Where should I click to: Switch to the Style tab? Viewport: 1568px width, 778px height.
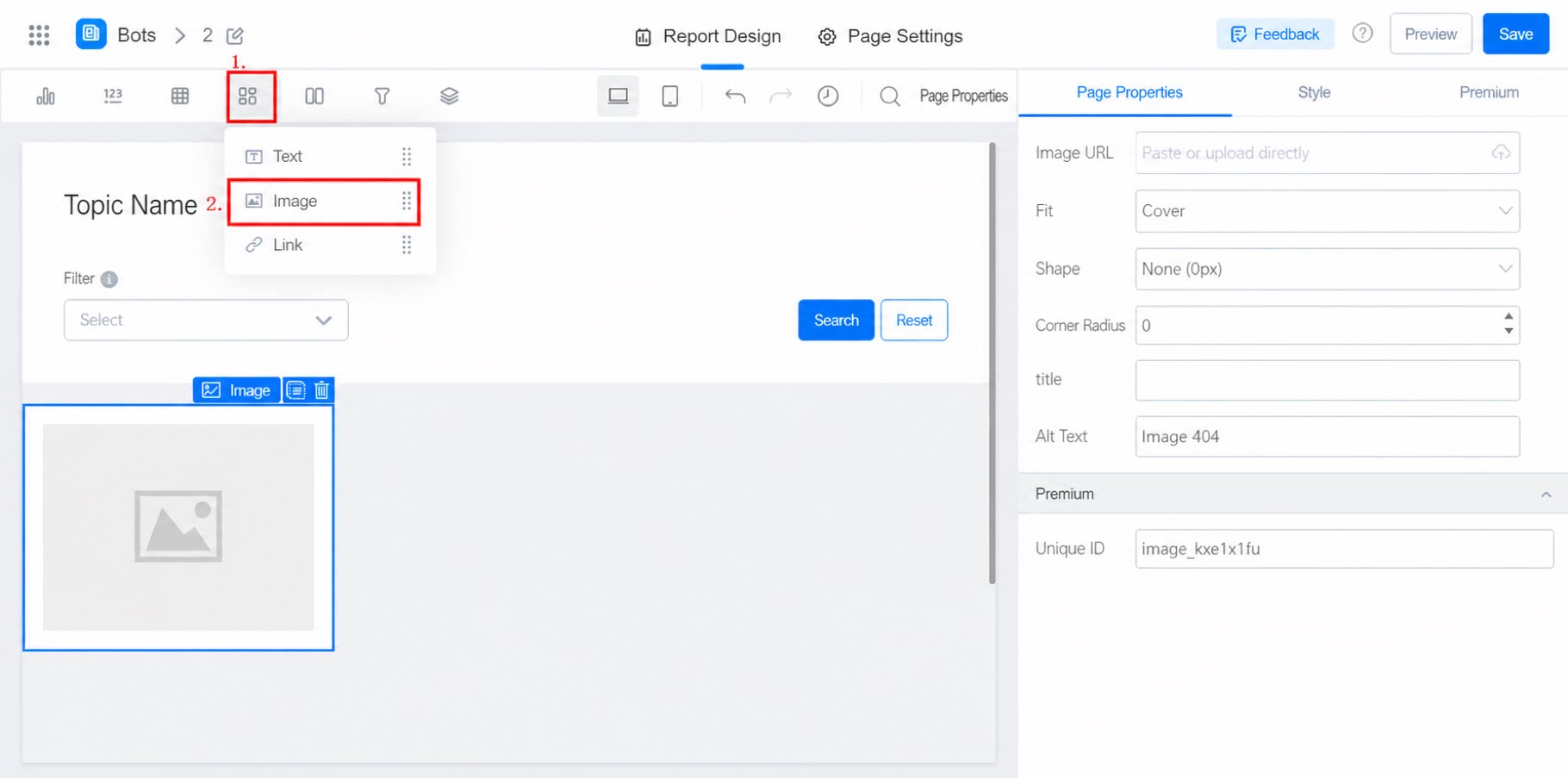[1314, 92]
